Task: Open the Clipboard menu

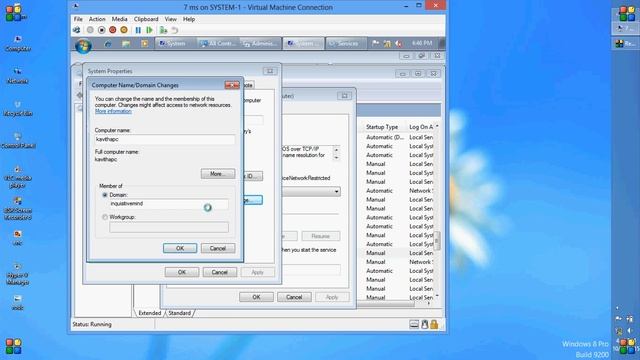Action: pos(146,19)
